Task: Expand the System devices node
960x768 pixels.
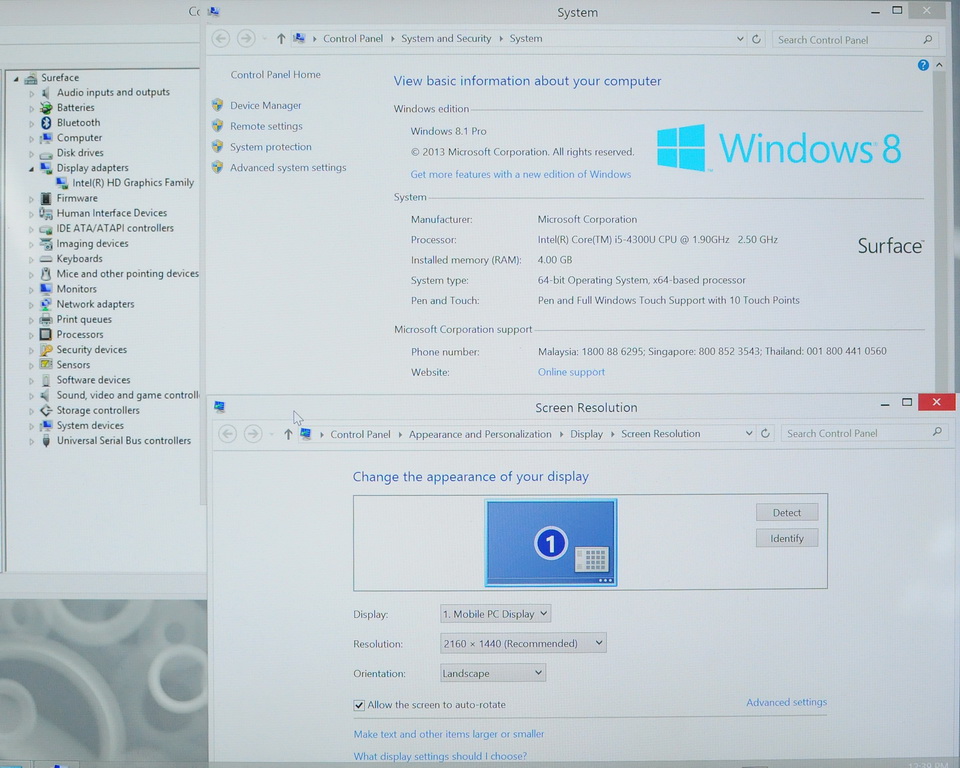Action: [31, 426]
